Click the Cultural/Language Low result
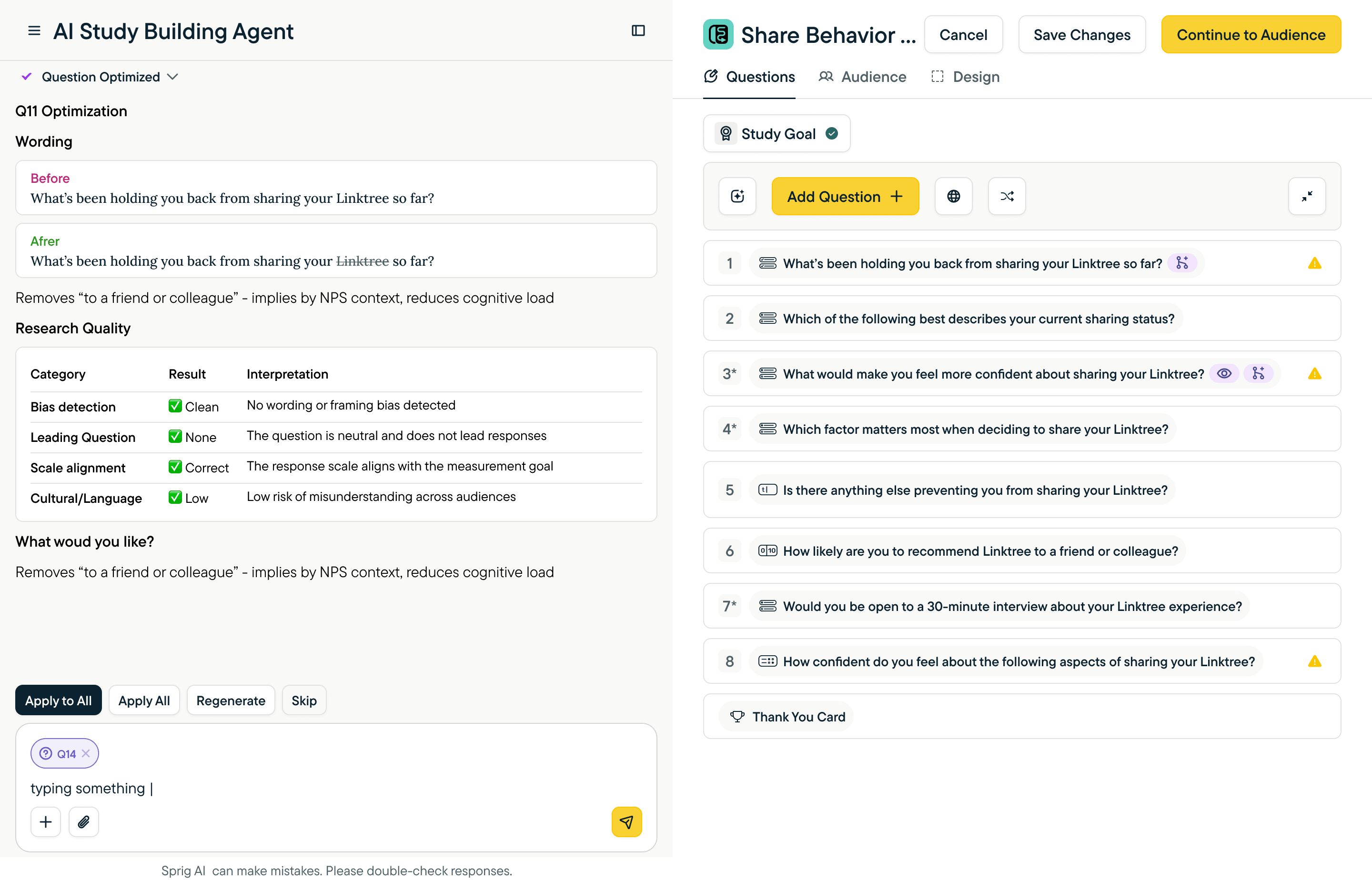Viewport: 1372px width, 880px height. pos(189,498)
